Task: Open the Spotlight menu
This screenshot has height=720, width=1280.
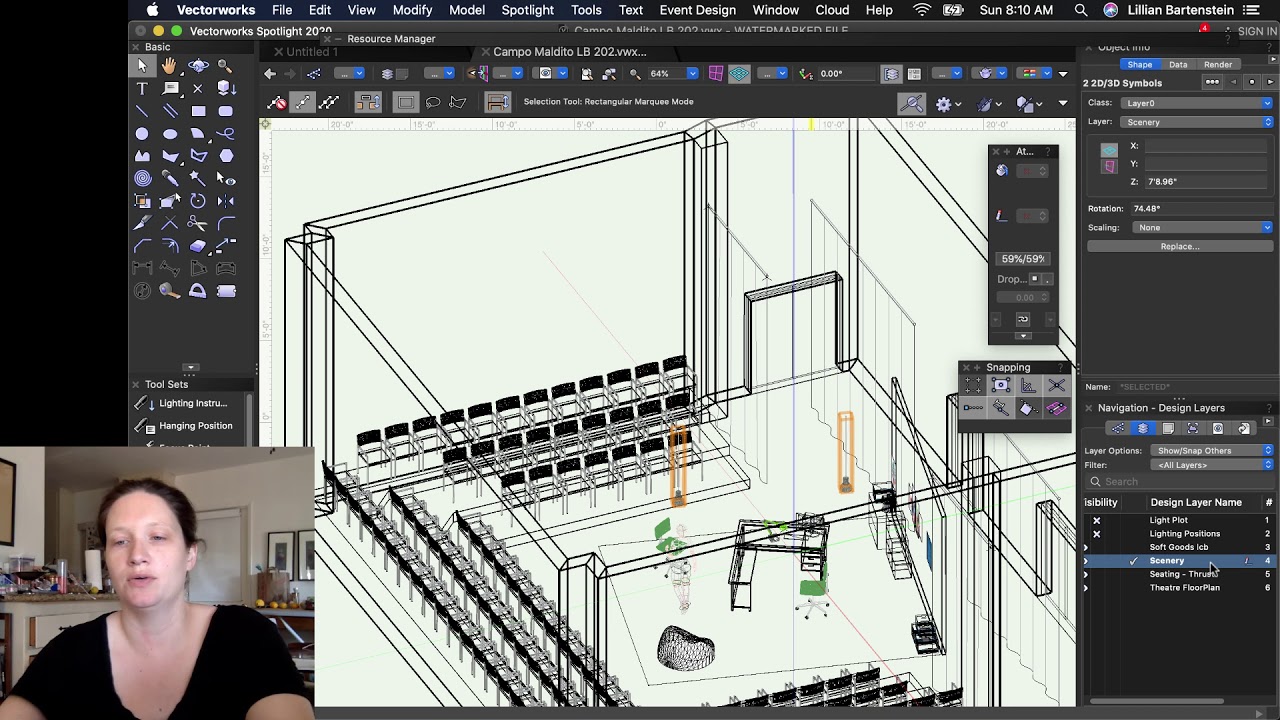Action: [x=527, y=10]
